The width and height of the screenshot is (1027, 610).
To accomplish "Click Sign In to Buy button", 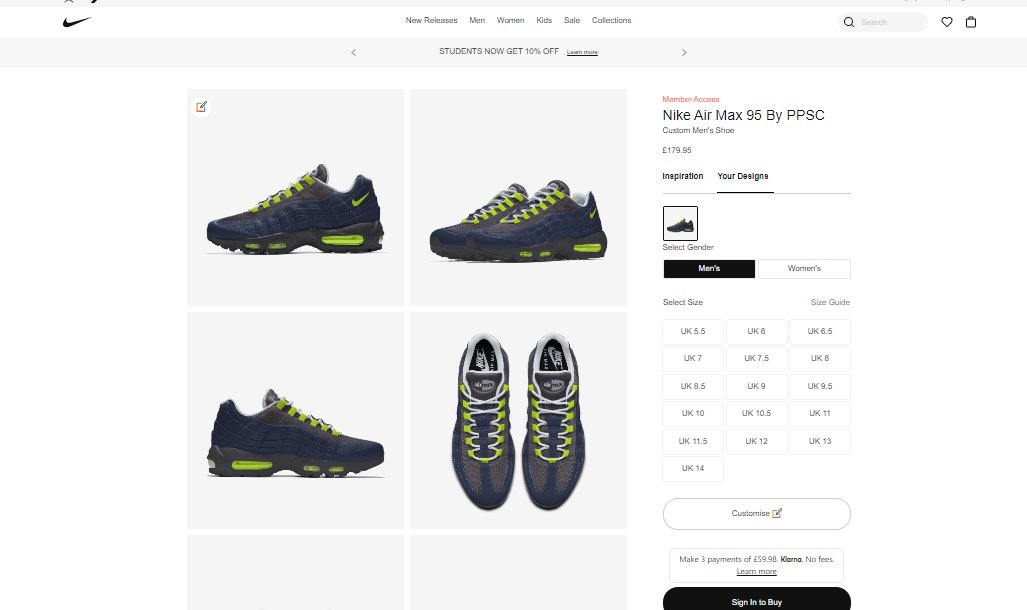I will (756, 600).
